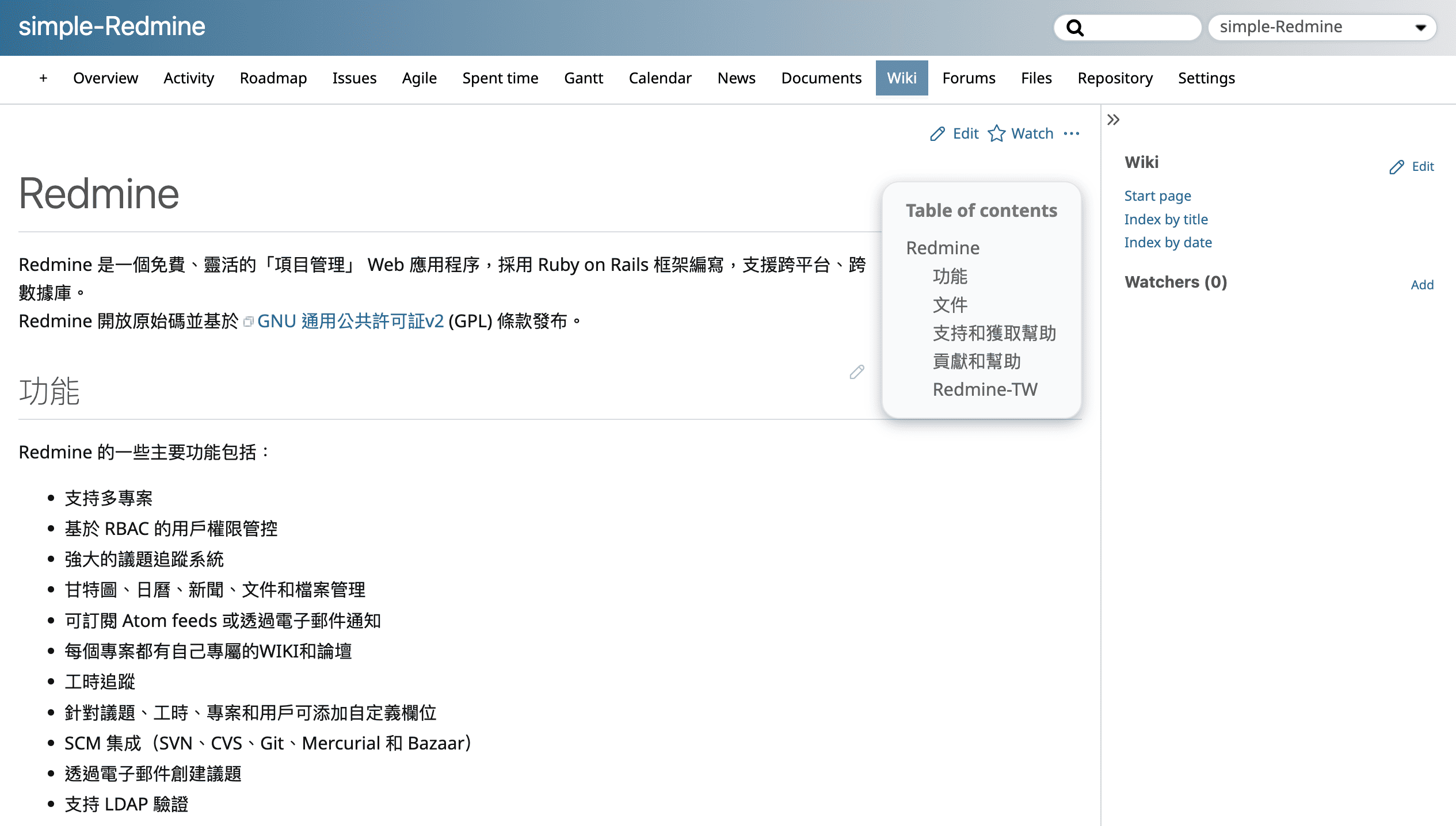Screen dimensions: 1456x826
Task: Follow the GNU 通用公共許可証v2 link
Action: click(350, 321)
